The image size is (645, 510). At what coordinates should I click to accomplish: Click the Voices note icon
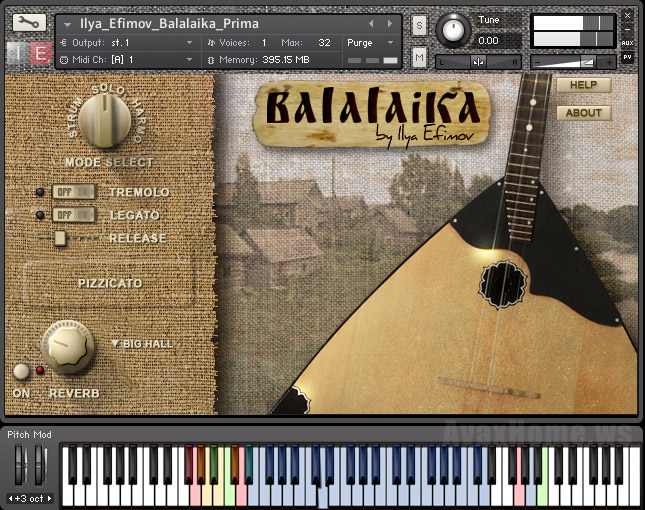(211, 43)
